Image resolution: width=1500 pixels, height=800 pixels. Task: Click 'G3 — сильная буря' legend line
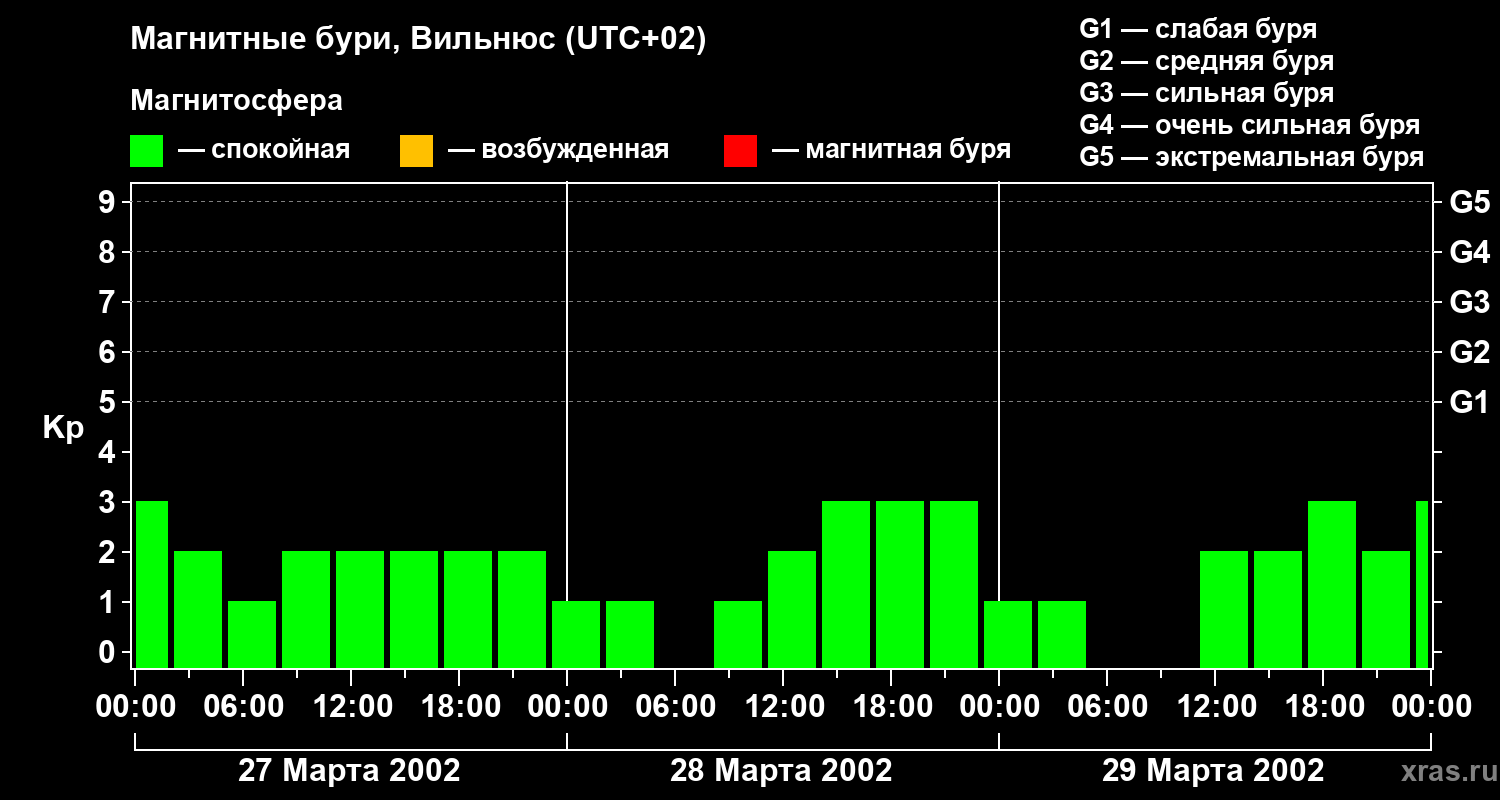coord(1207,93)
